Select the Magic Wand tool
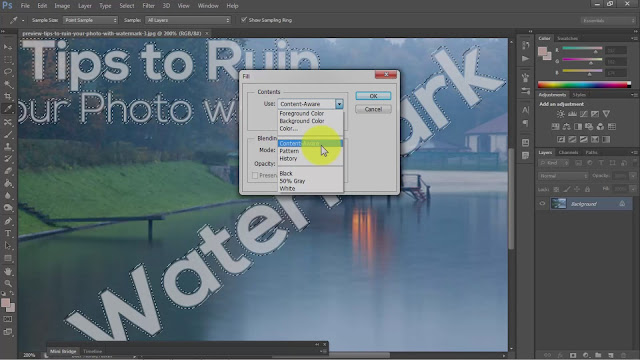This screenshot has width=640, height=360. click(8, 84)
